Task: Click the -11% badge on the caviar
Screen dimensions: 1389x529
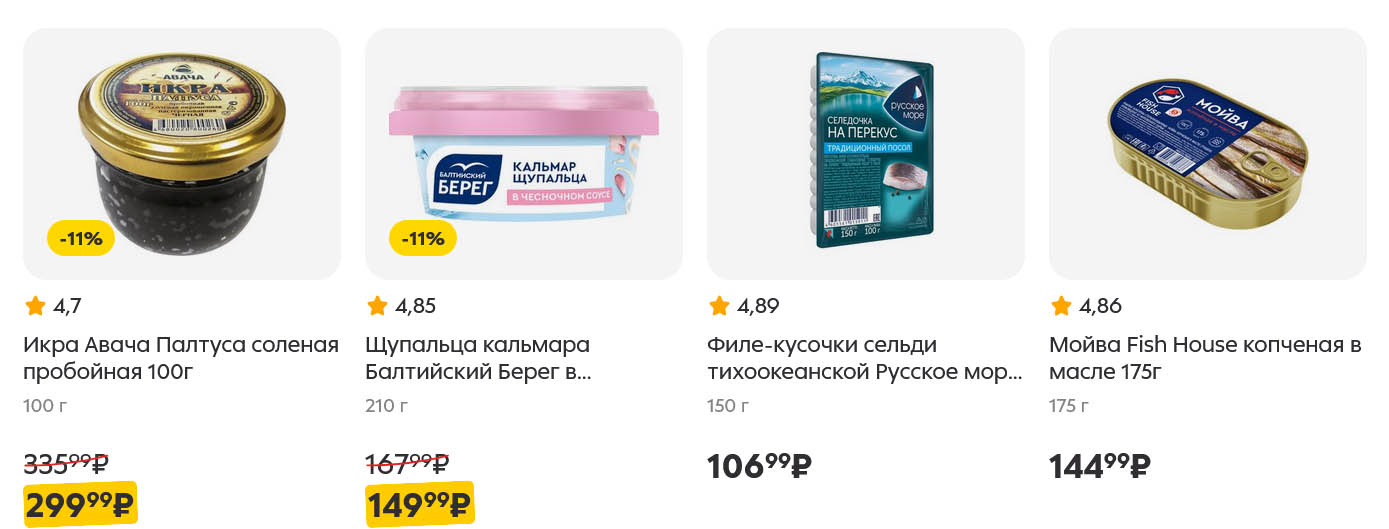Action: click(x=81, y=239)
